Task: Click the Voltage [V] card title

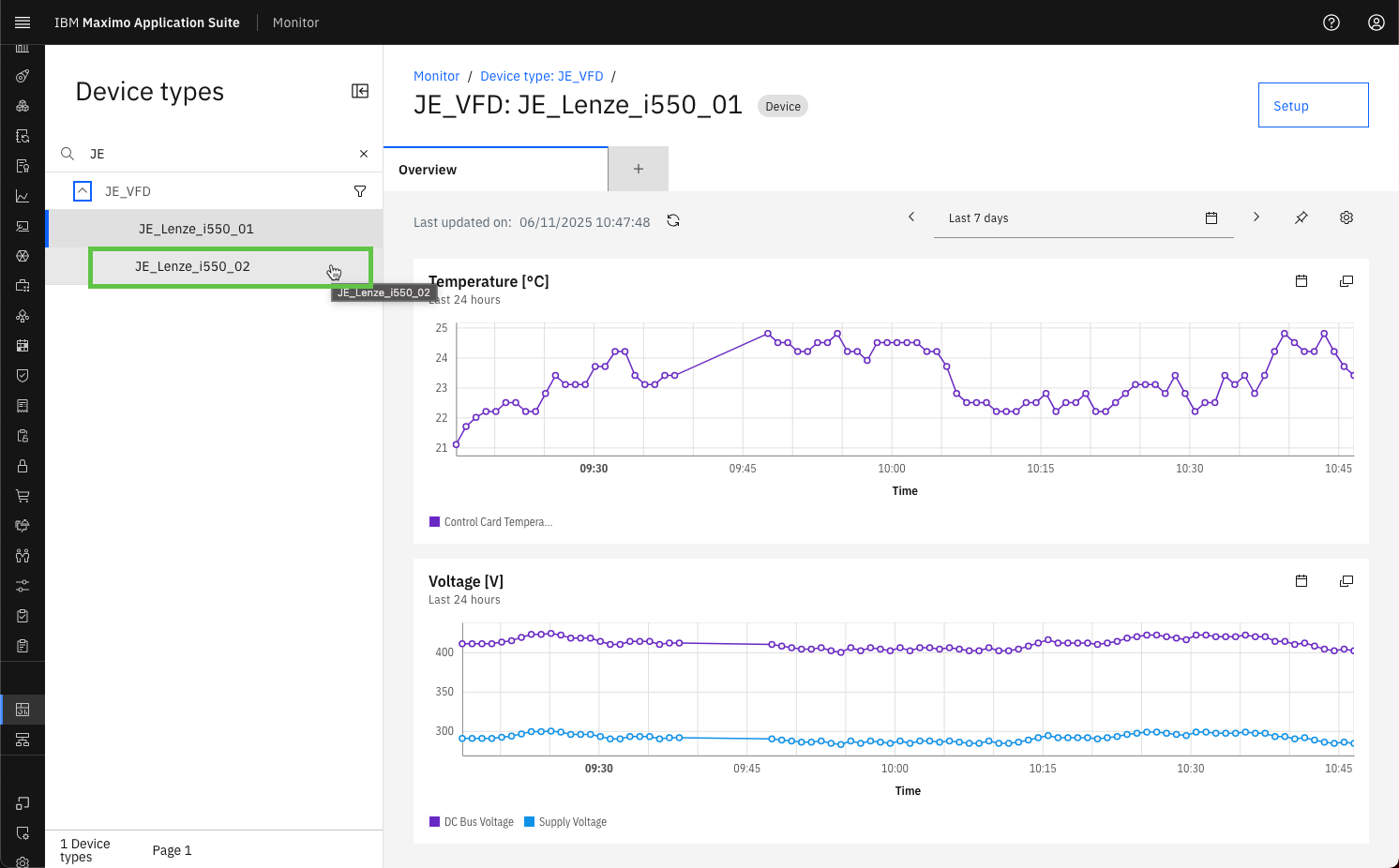Action: coord(466,581)
